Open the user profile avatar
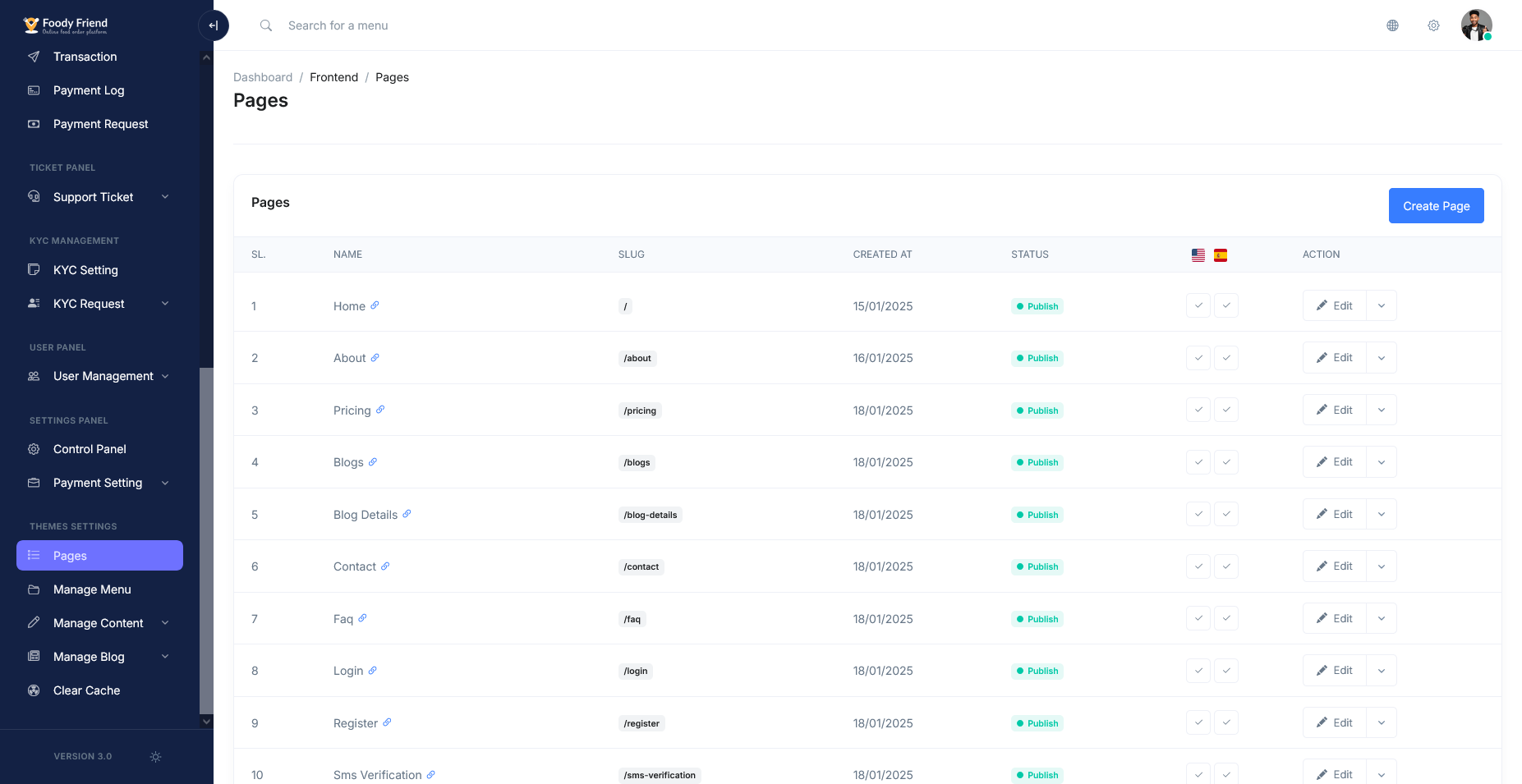 [1476, 25]
